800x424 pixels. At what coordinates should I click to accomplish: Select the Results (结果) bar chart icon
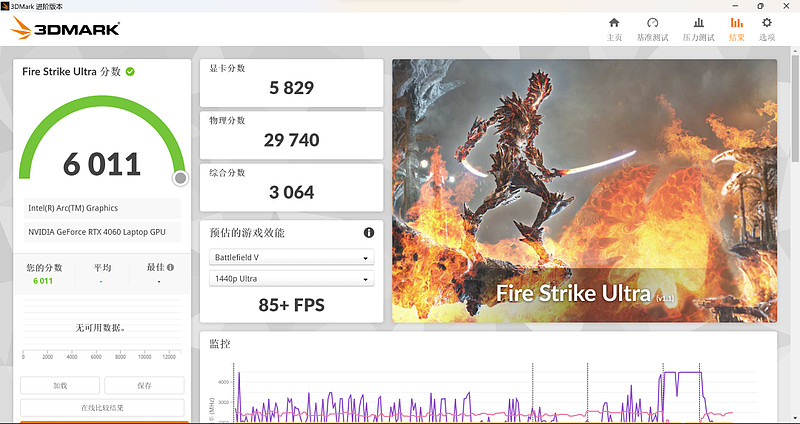pyautogui.click(x=737, y=23)
